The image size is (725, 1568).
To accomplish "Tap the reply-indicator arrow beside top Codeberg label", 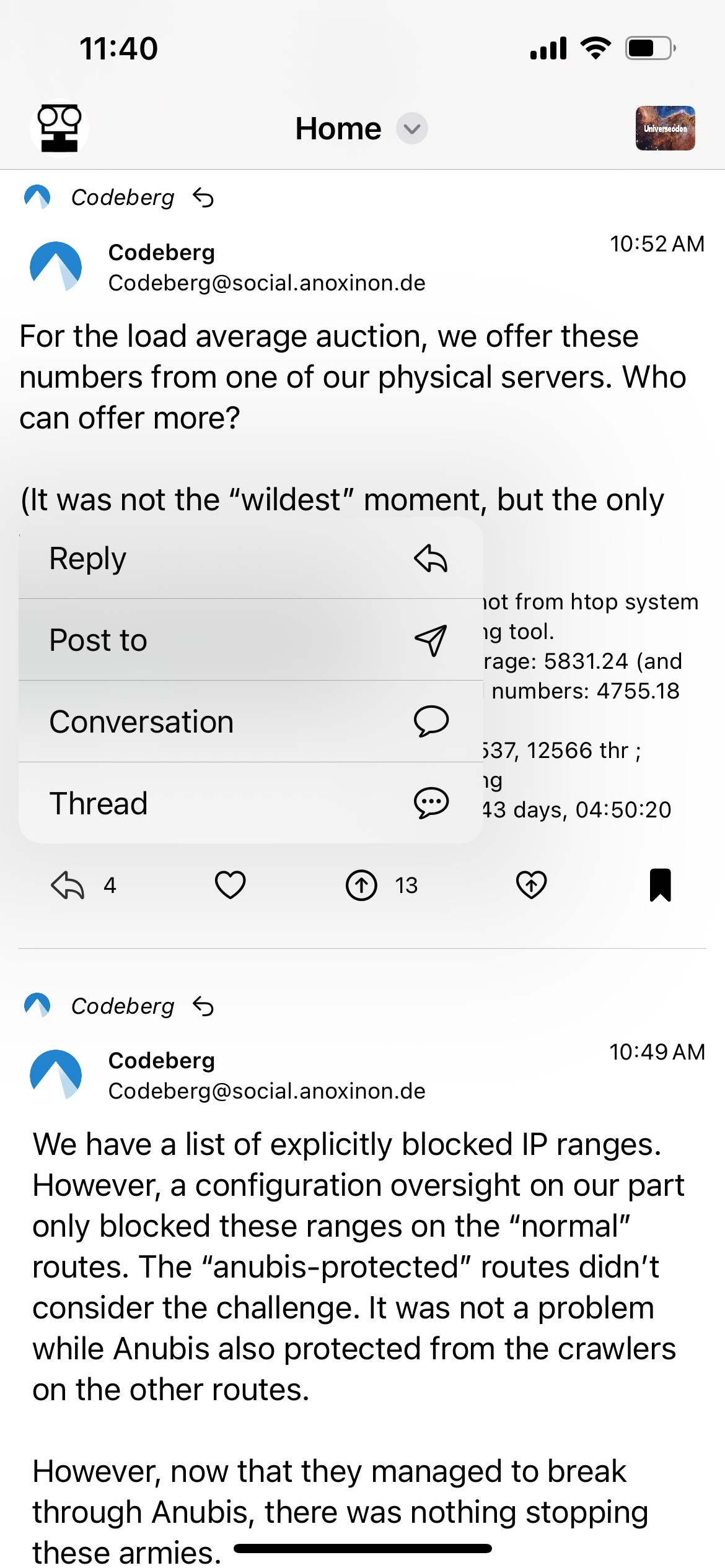I will pyautogui.click(x=203, y=198).
